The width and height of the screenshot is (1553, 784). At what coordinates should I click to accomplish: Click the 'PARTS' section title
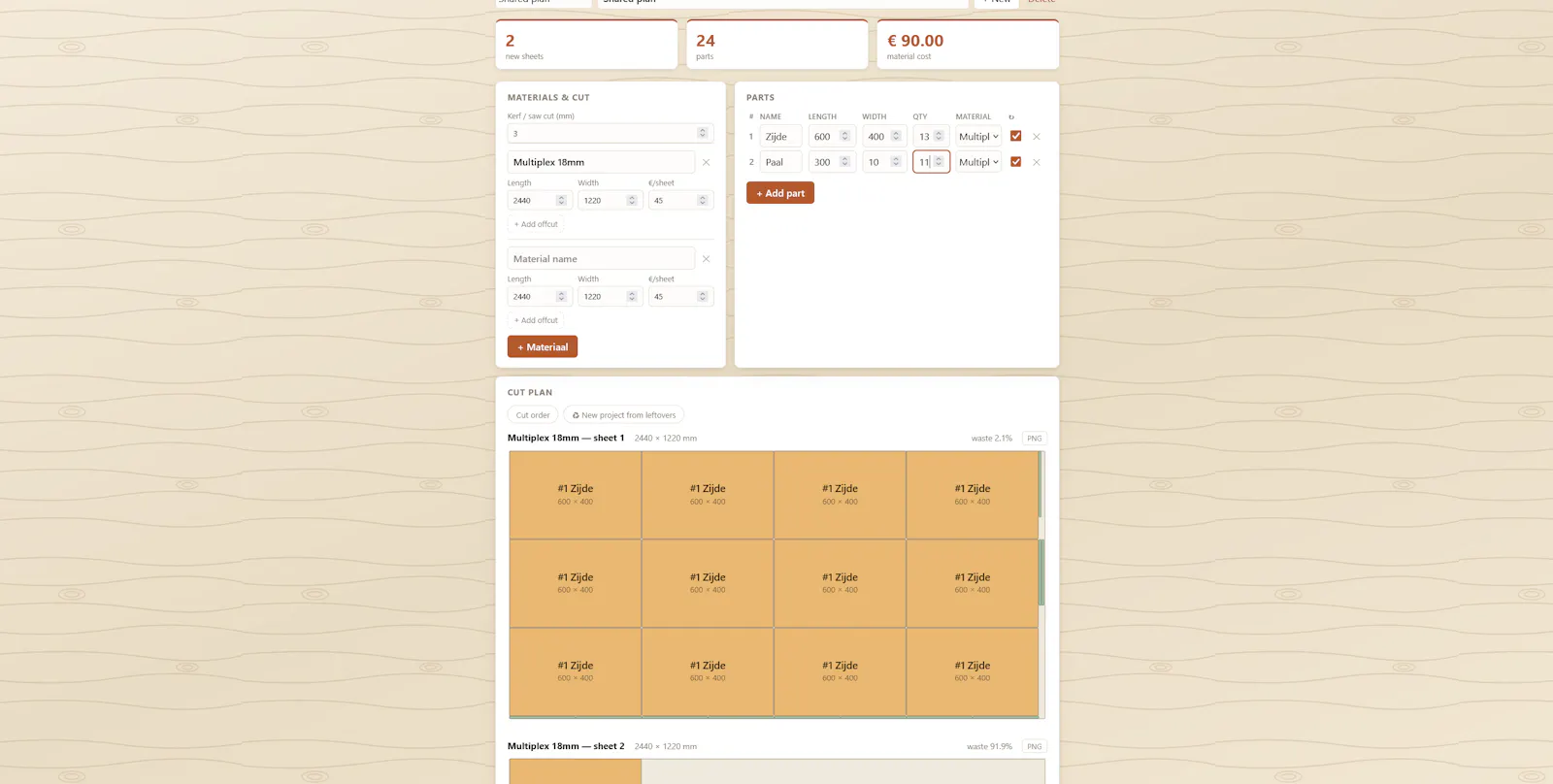760,98
